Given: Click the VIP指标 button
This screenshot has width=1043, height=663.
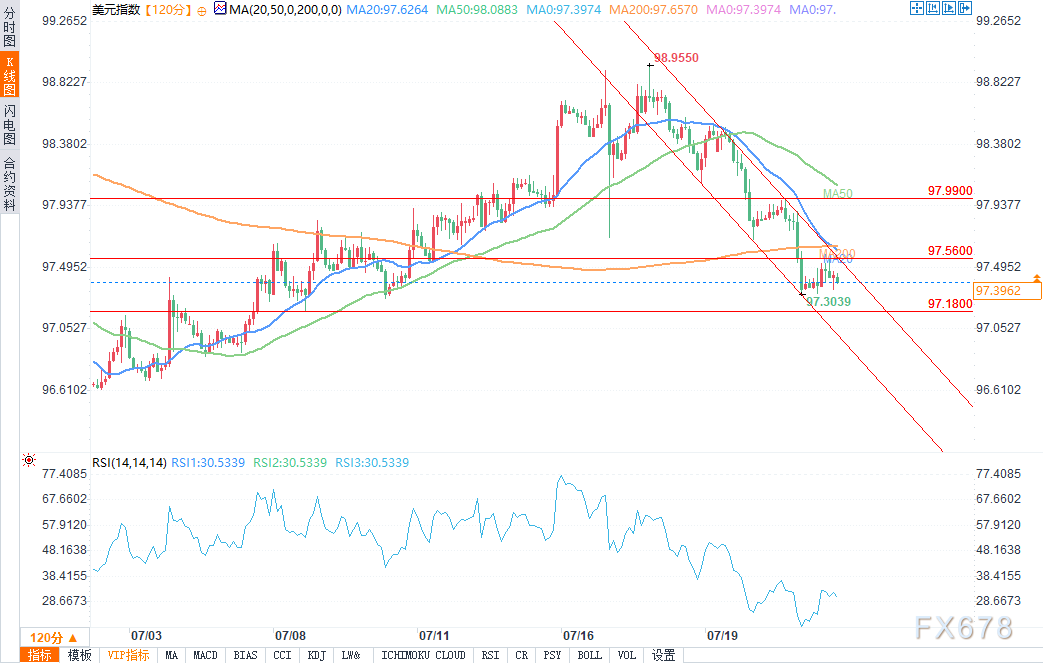Looking at the screenshot, I should (x=128, y=655).
